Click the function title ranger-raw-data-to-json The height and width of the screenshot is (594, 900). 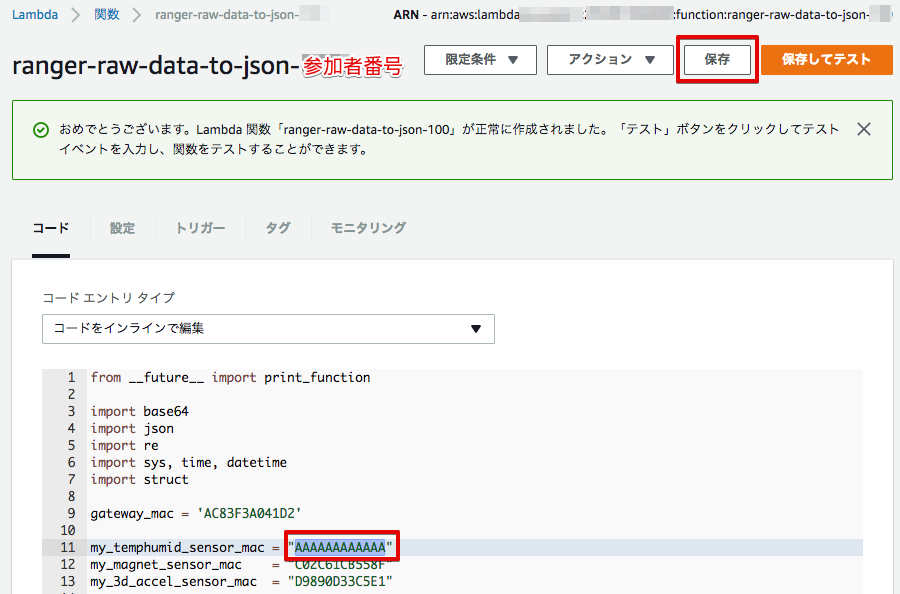pyautogui.click(x=155, y=65)
